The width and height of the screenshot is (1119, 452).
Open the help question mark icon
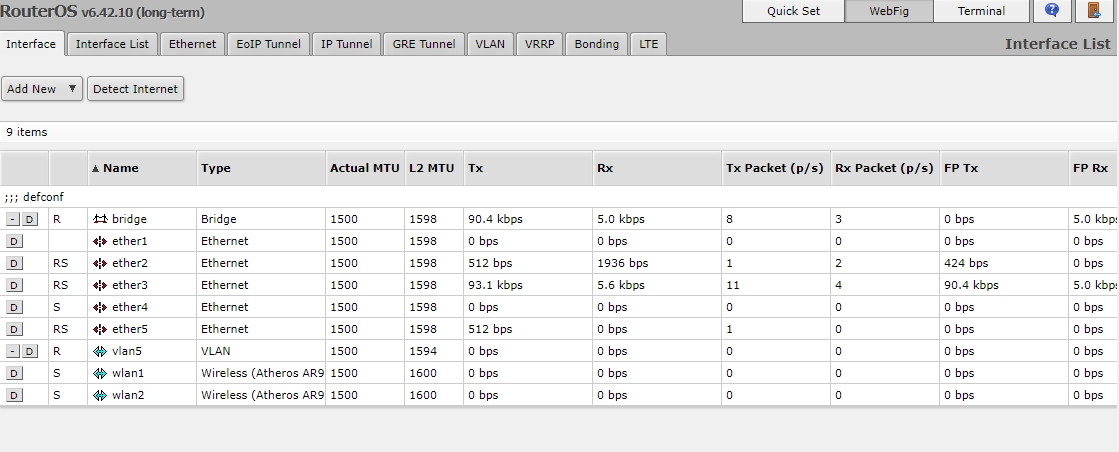(1051, 11)
